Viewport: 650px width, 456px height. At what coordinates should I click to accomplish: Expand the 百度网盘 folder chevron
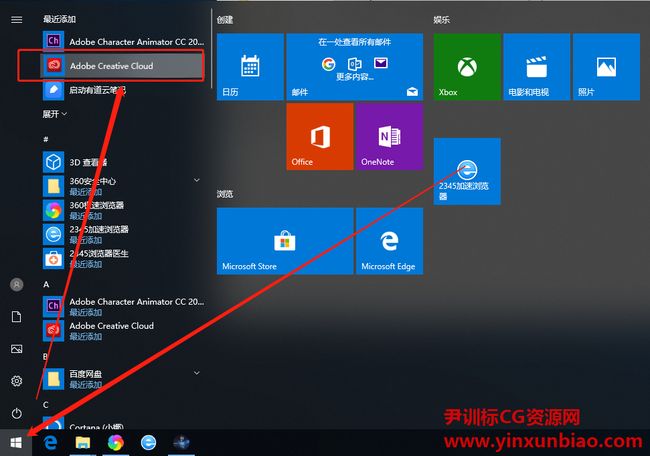tap(196, 373)
